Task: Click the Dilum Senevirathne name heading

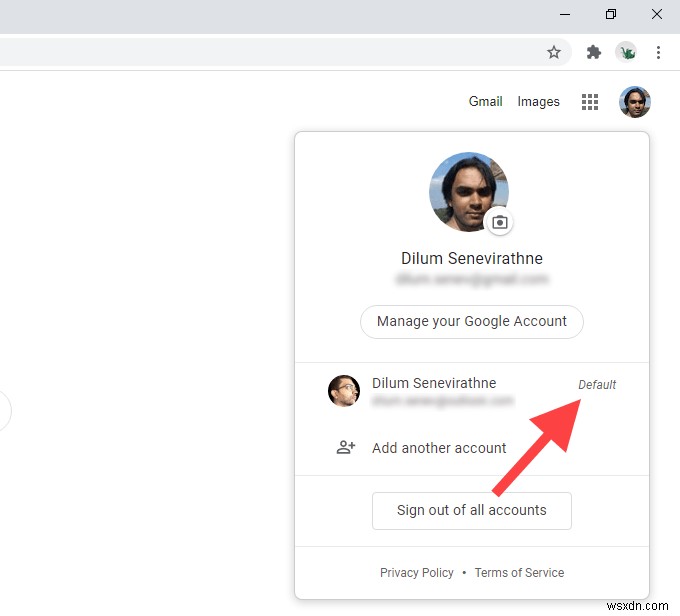Action: 471,258
